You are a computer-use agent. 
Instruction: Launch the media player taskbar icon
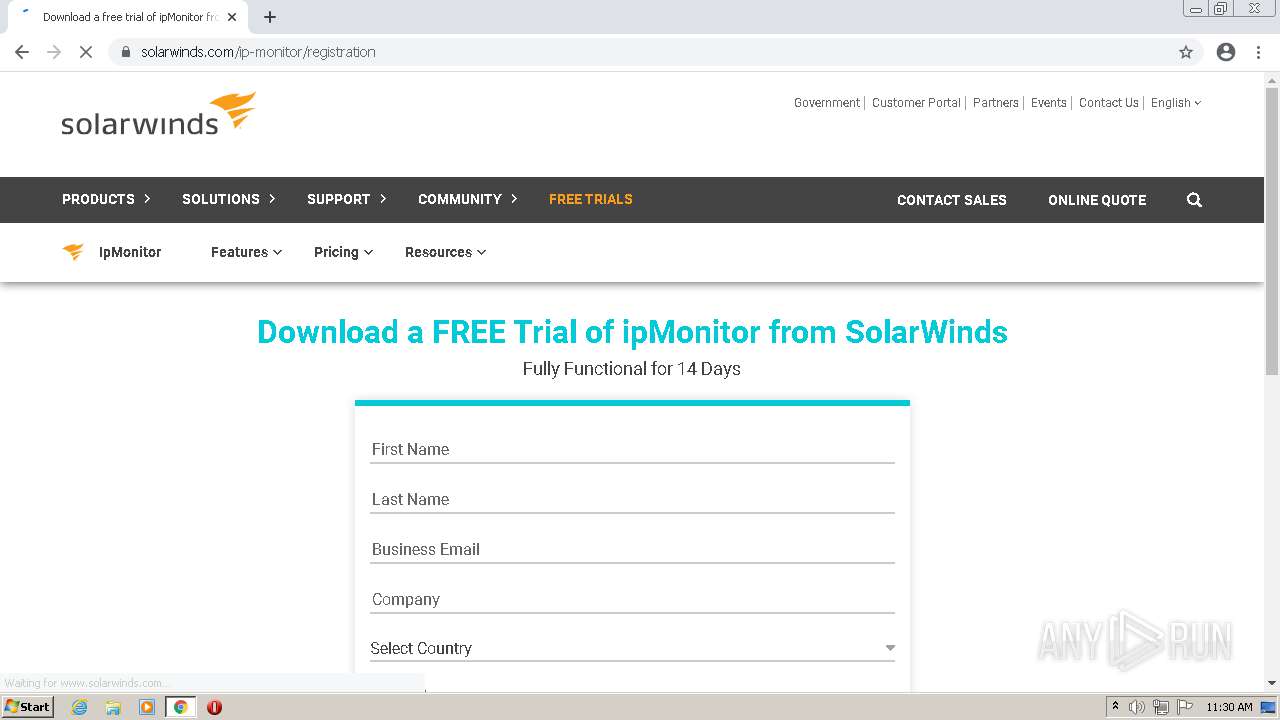(147, 707)
